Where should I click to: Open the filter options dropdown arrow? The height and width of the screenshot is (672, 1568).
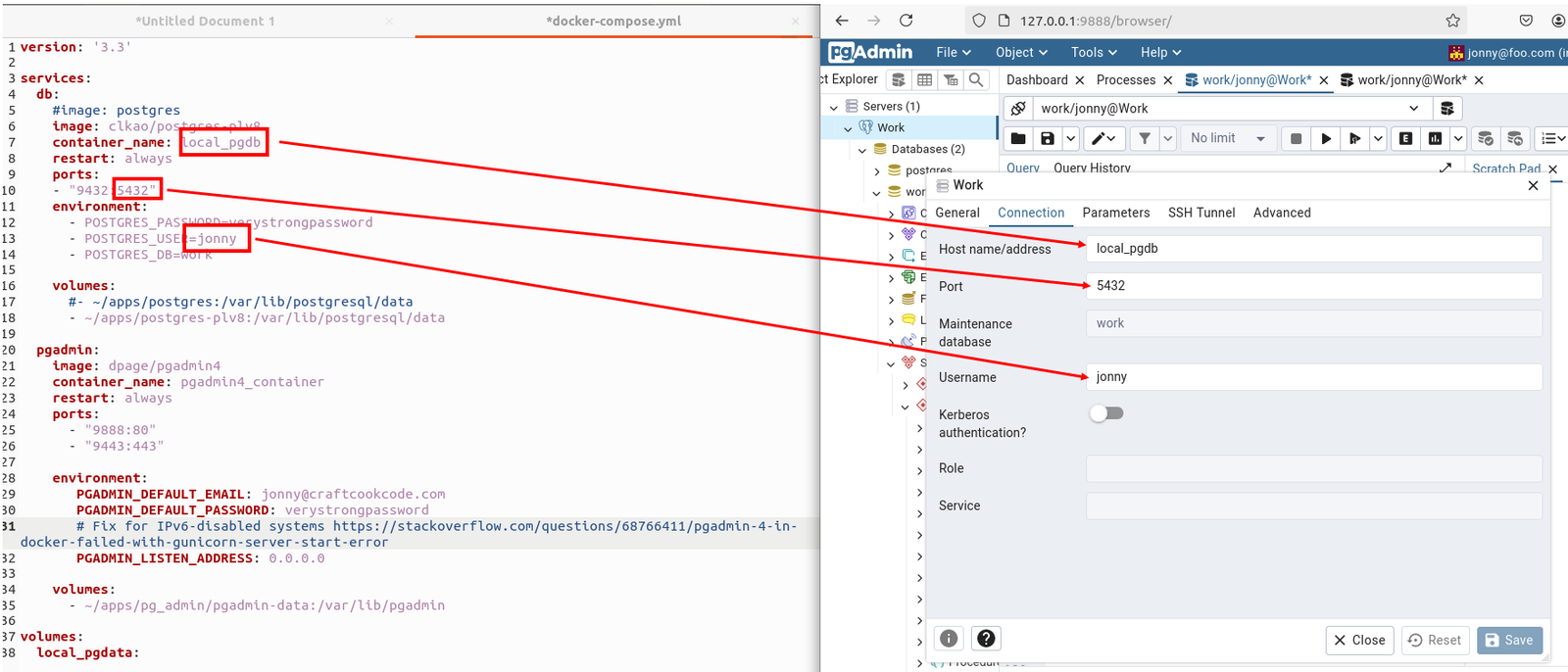[1167, 138]
